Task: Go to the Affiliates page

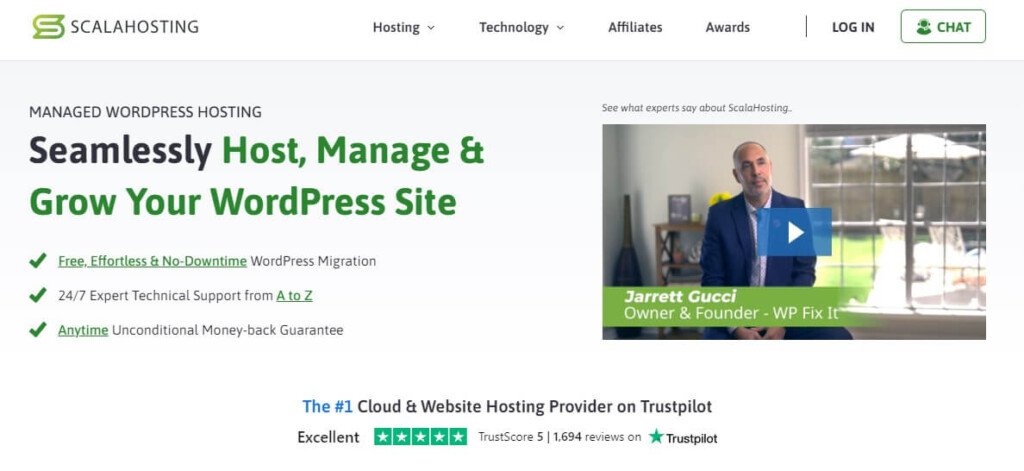Action: point(635,27)
